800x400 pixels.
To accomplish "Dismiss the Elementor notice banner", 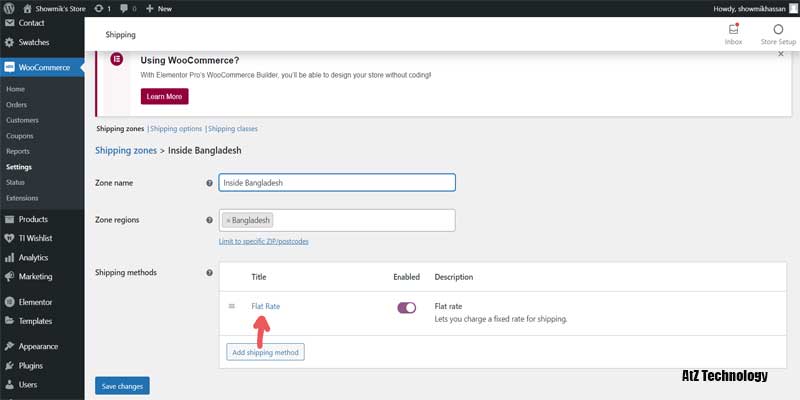I will click(x=780, y=55).
